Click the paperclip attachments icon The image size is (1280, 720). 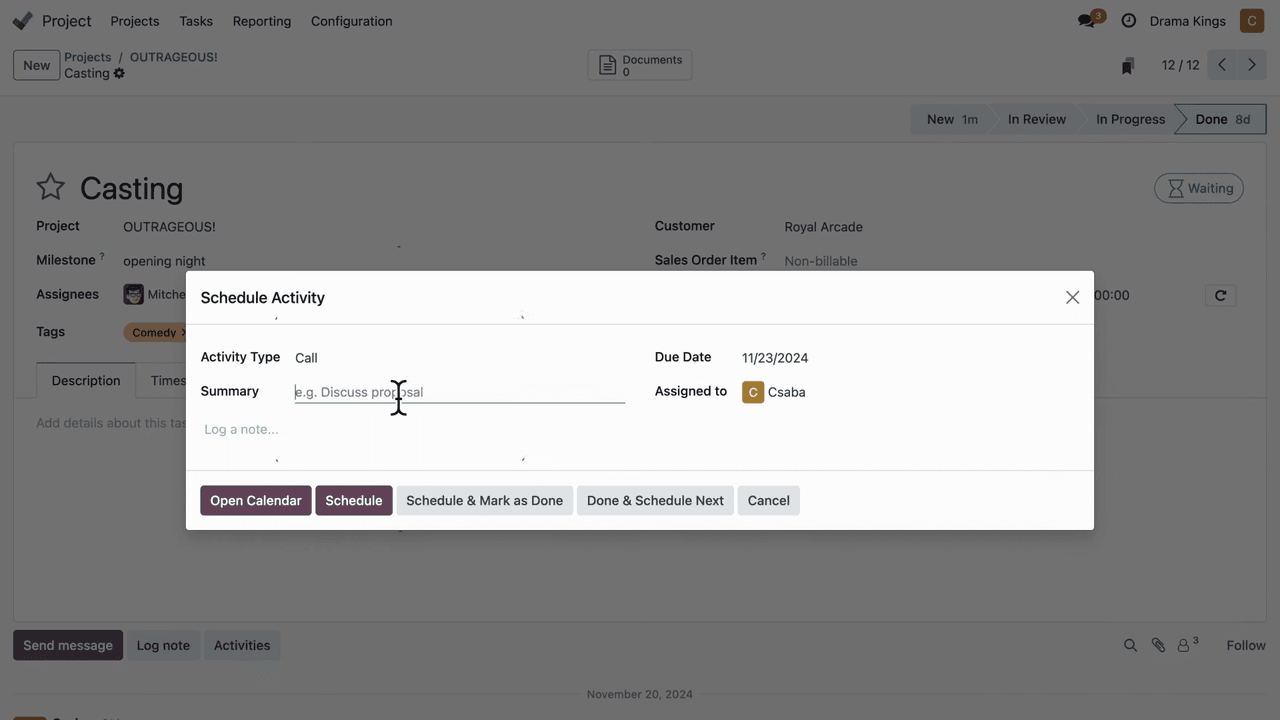1158,646
